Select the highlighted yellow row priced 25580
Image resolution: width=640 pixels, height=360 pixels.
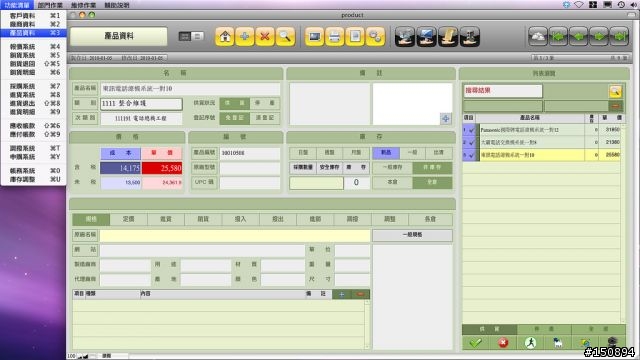click(x=542, y=155)
